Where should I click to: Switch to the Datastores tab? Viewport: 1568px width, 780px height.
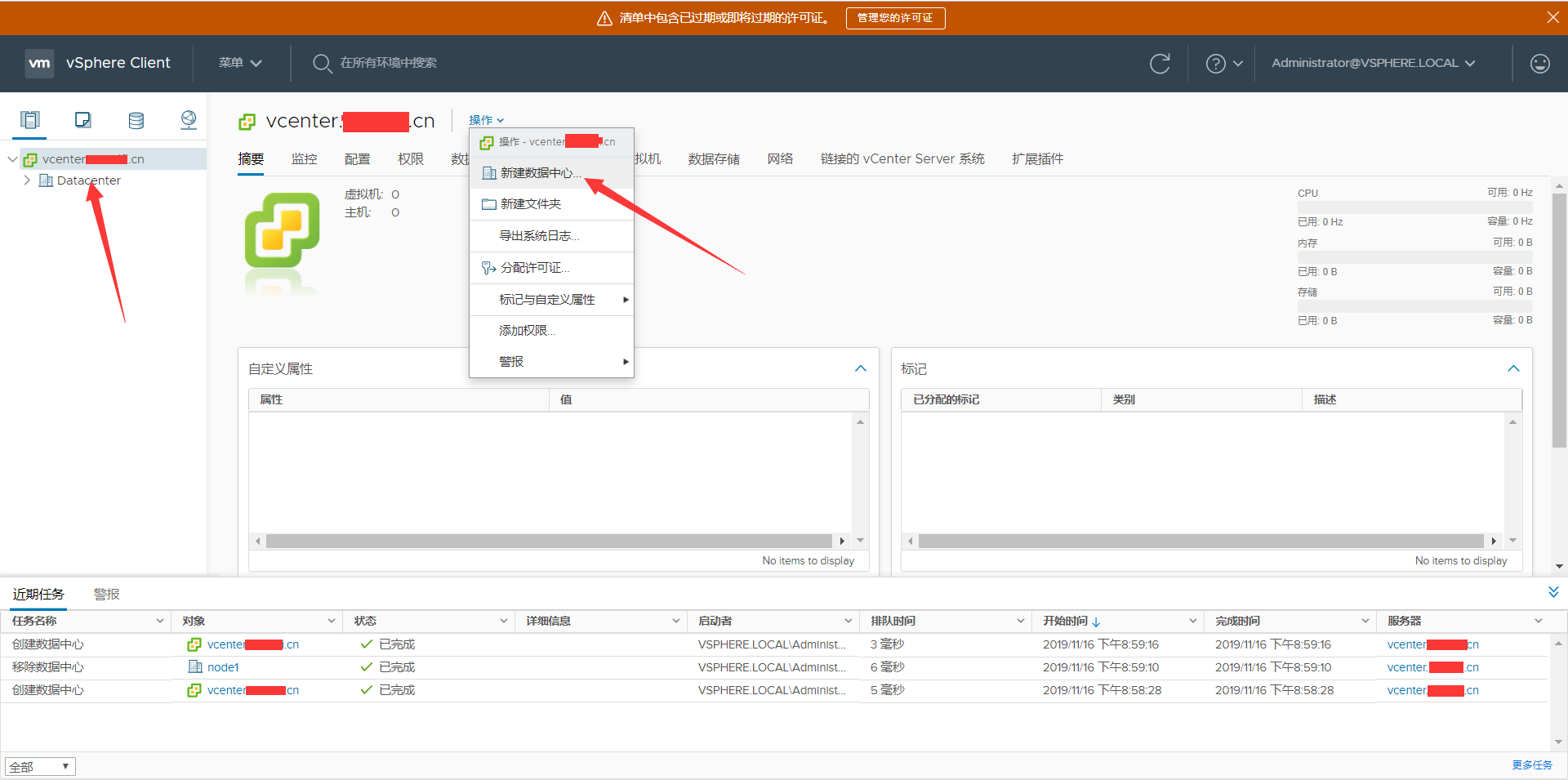click(714, 159)
